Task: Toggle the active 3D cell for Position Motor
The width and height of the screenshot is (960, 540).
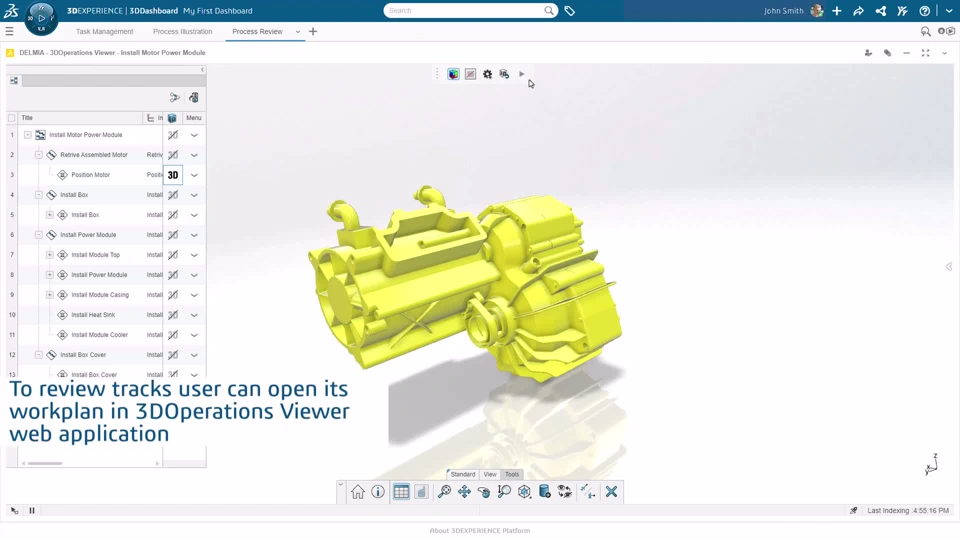Action: coord(173,175)
